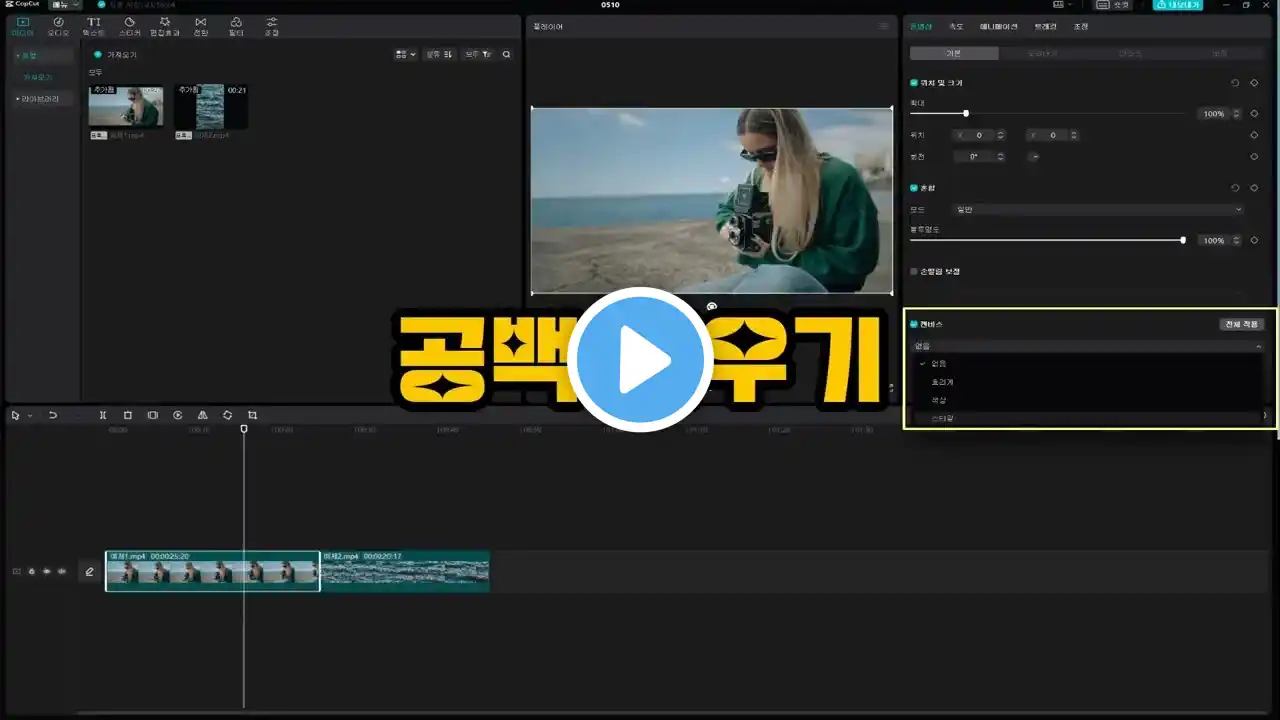This screenshot has width=1280, height=720.
Task: Toggle the Canvas (캔버스) checkbox
Action: point(914,324)
